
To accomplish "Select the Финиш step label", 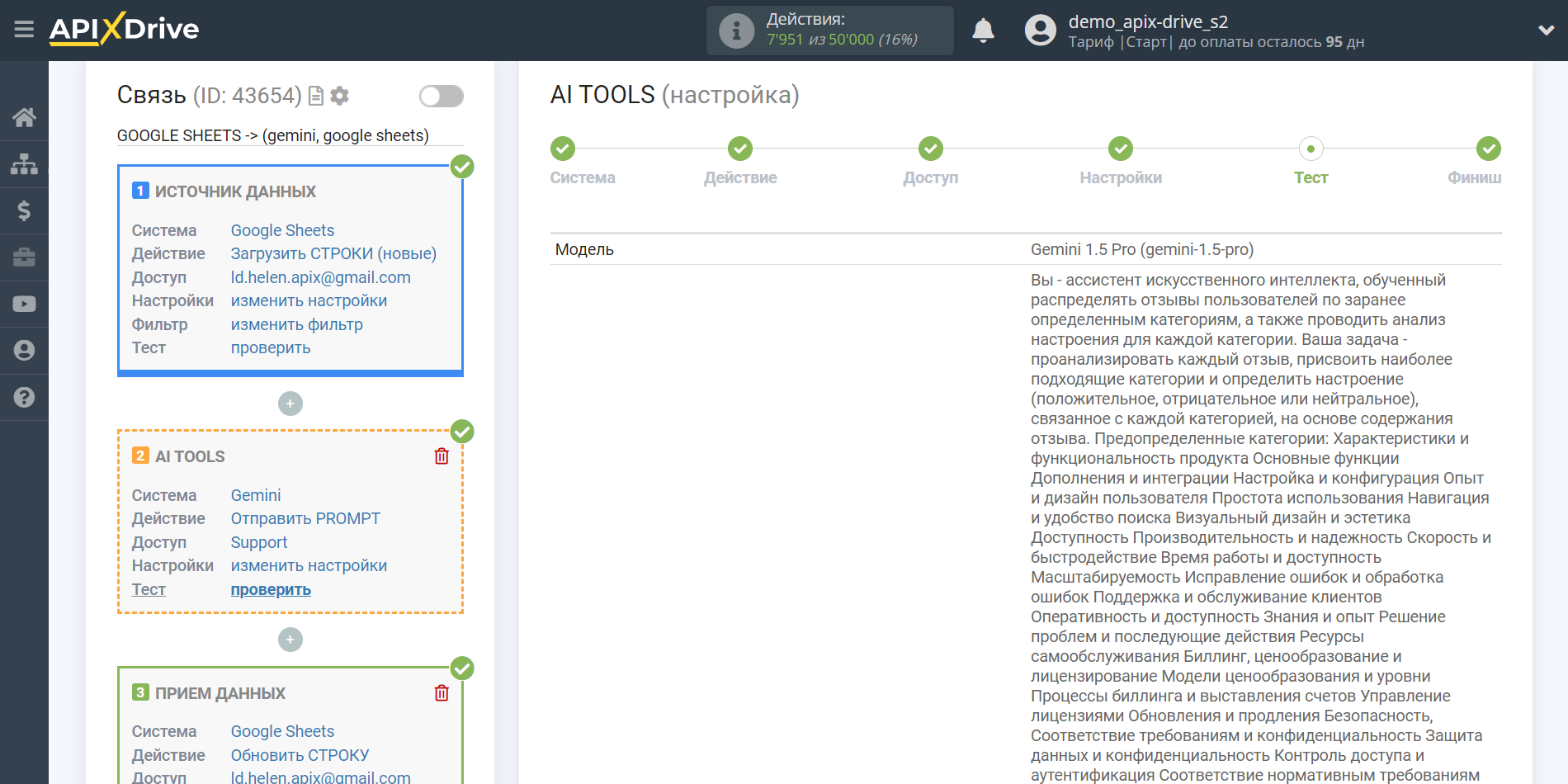I will [x=1474, y=177].
